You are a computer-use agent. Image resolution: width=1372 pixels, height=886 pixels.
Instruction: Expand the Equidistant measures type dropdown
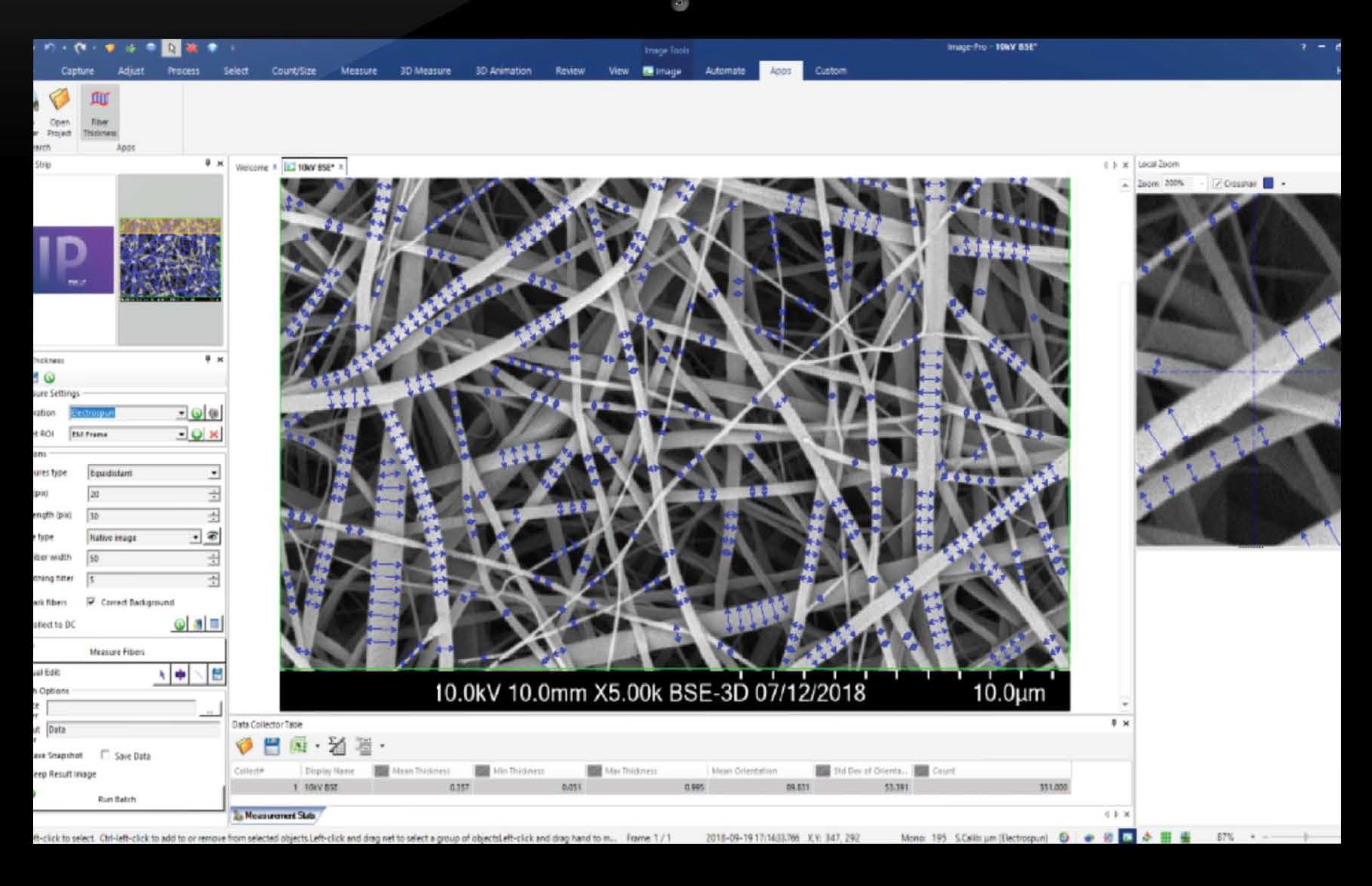pyautogui.click(x=214, y=472)
